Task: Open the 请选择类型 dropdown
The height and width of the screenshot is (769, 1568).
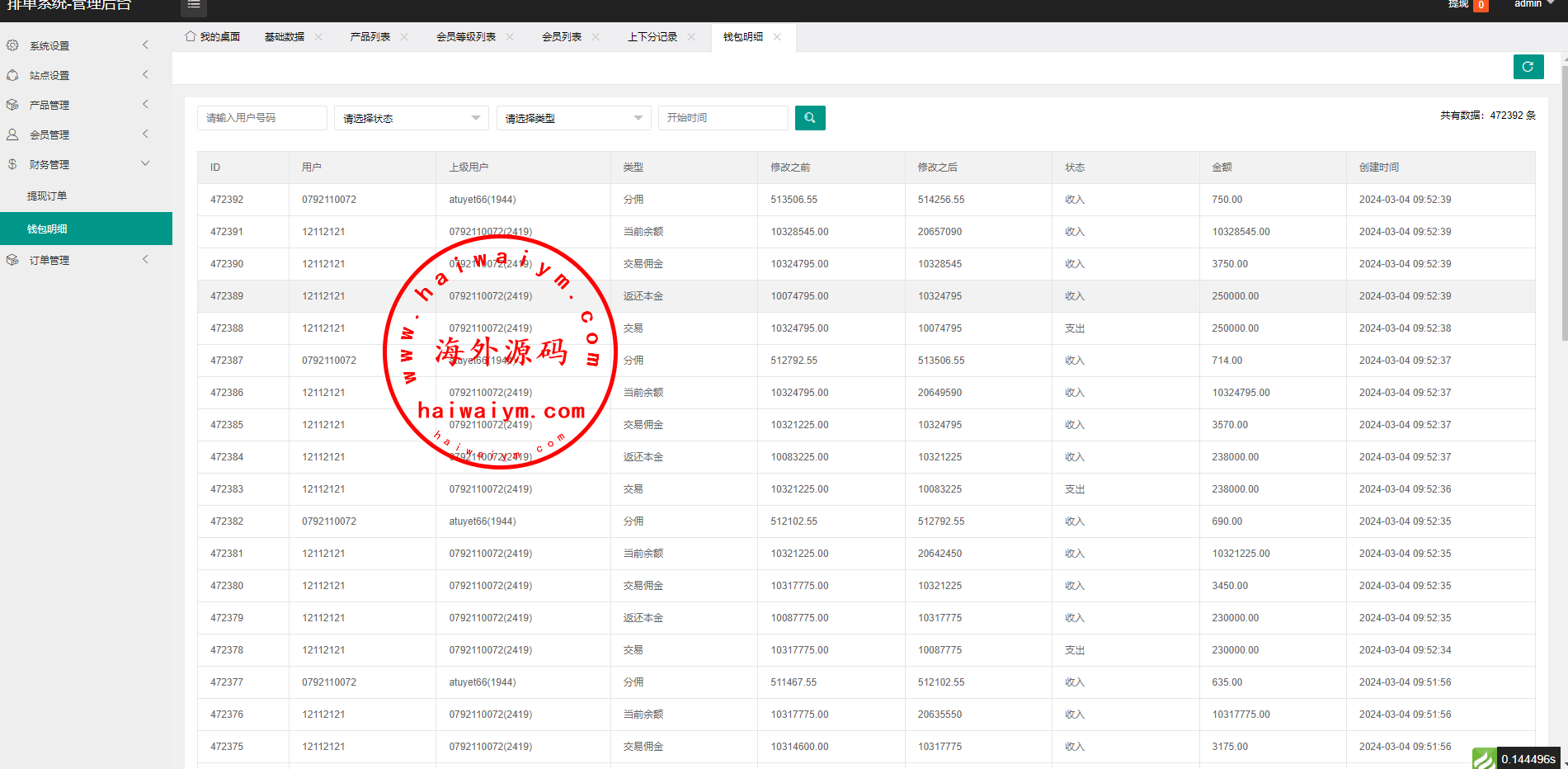Action: point(573,118)
